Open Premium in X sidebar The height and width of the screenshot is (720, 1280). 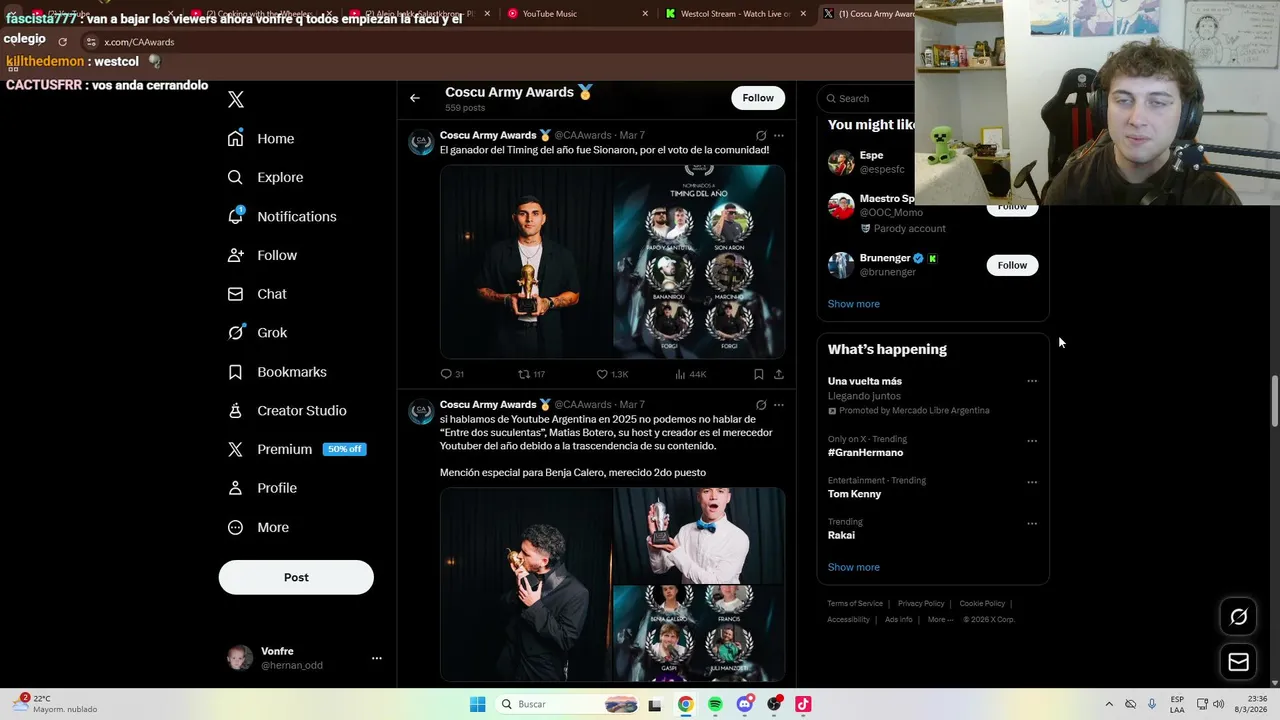(x=270, y=449)
